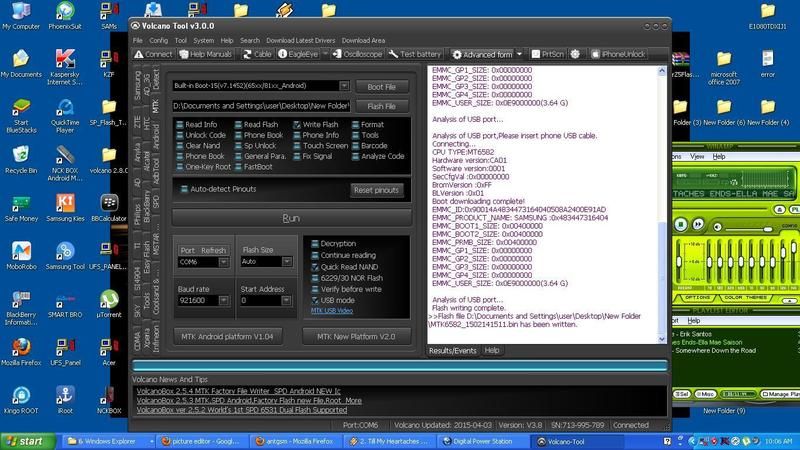800x450 pixels.
Task: Open the Oscilloscope tool
Action: pyautogui.click(x=355, y=54)
